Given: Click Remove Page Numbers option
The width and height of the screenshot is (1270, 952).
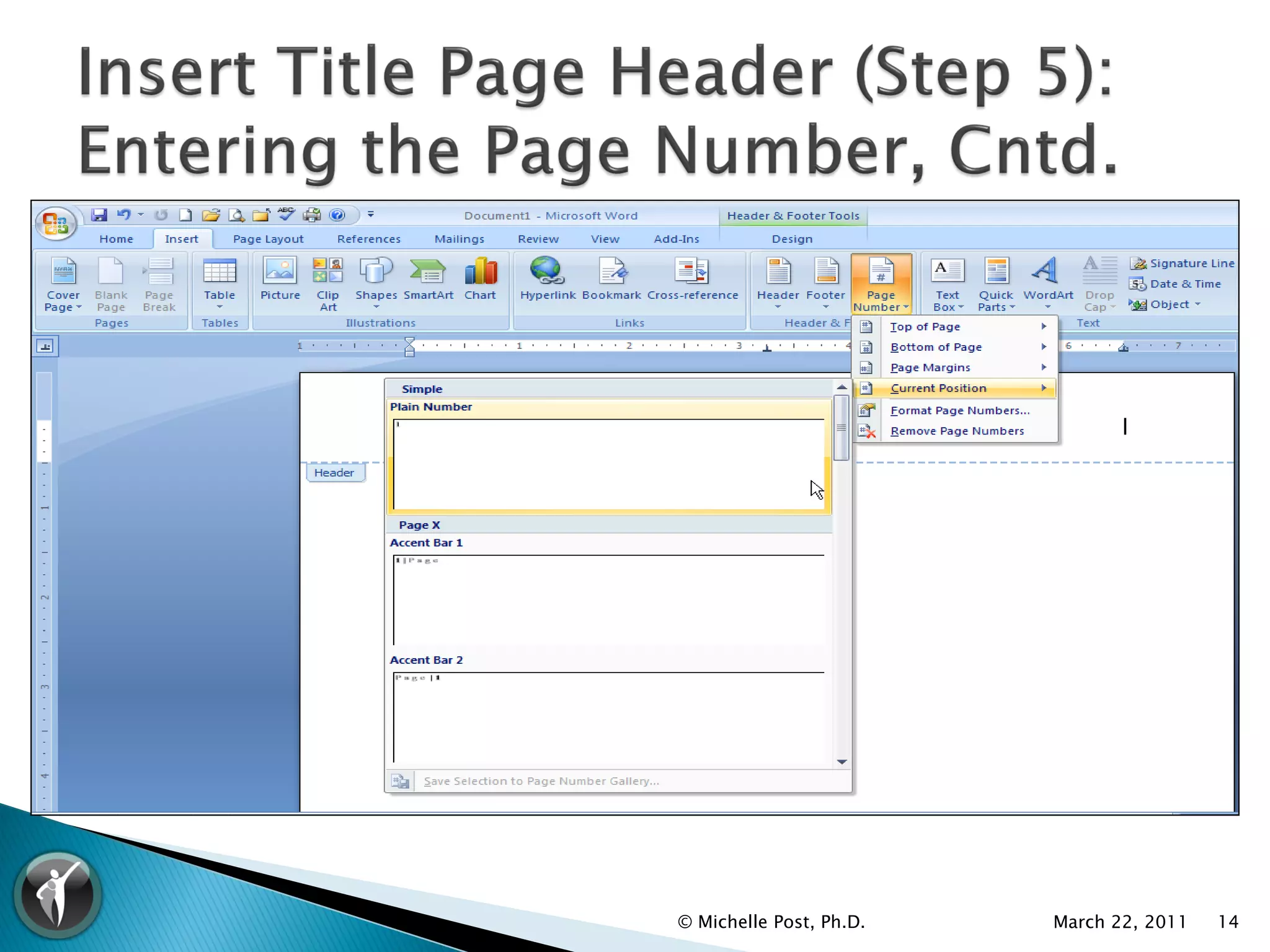Looking at the screenshot, I should click(x=957, y=431).
